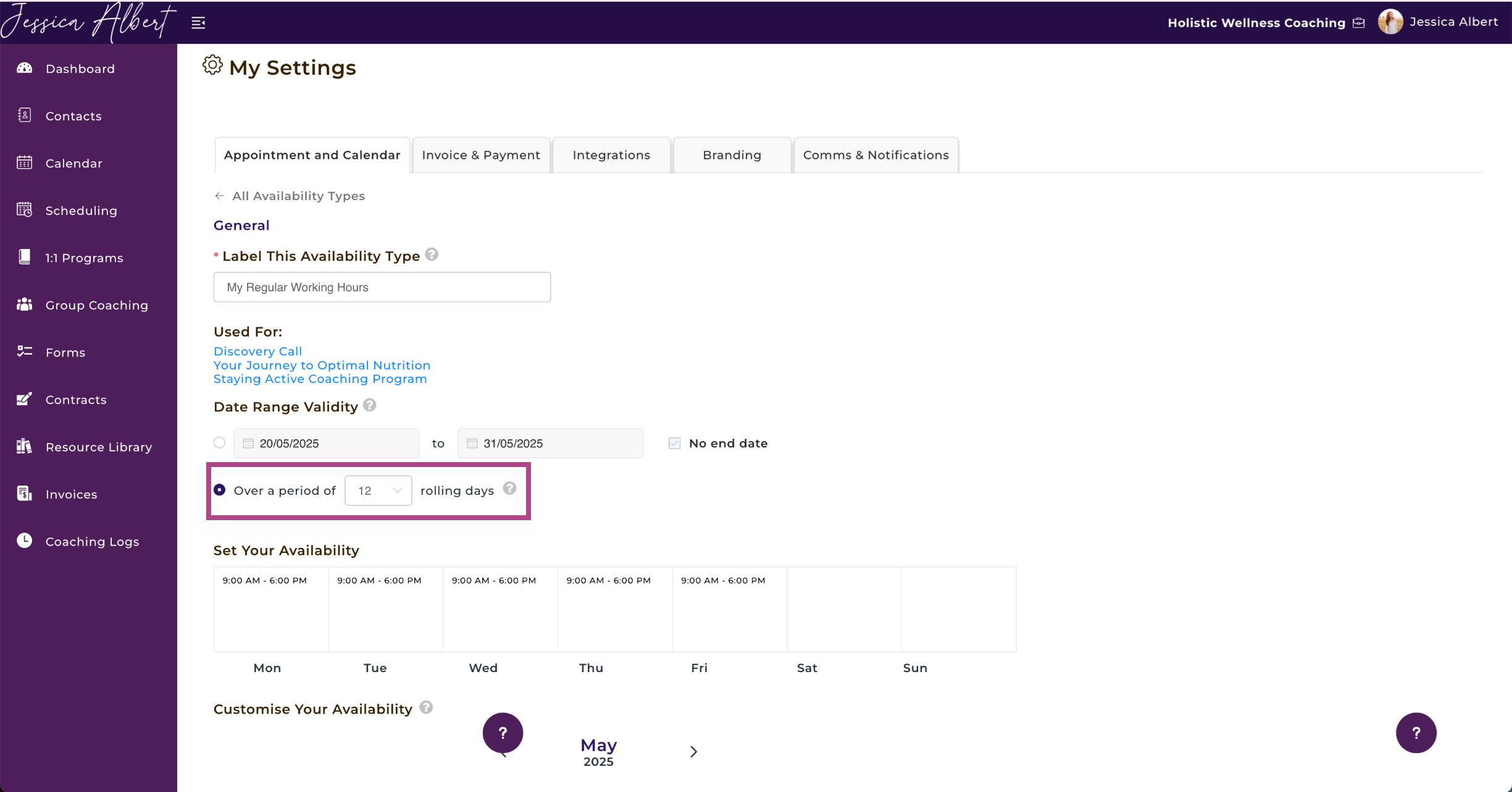The width and height of the screenshot is (1512, 792).
Task: Click Tuesday availability 9:00 AM - 6:00 PM
Action: 379,580
